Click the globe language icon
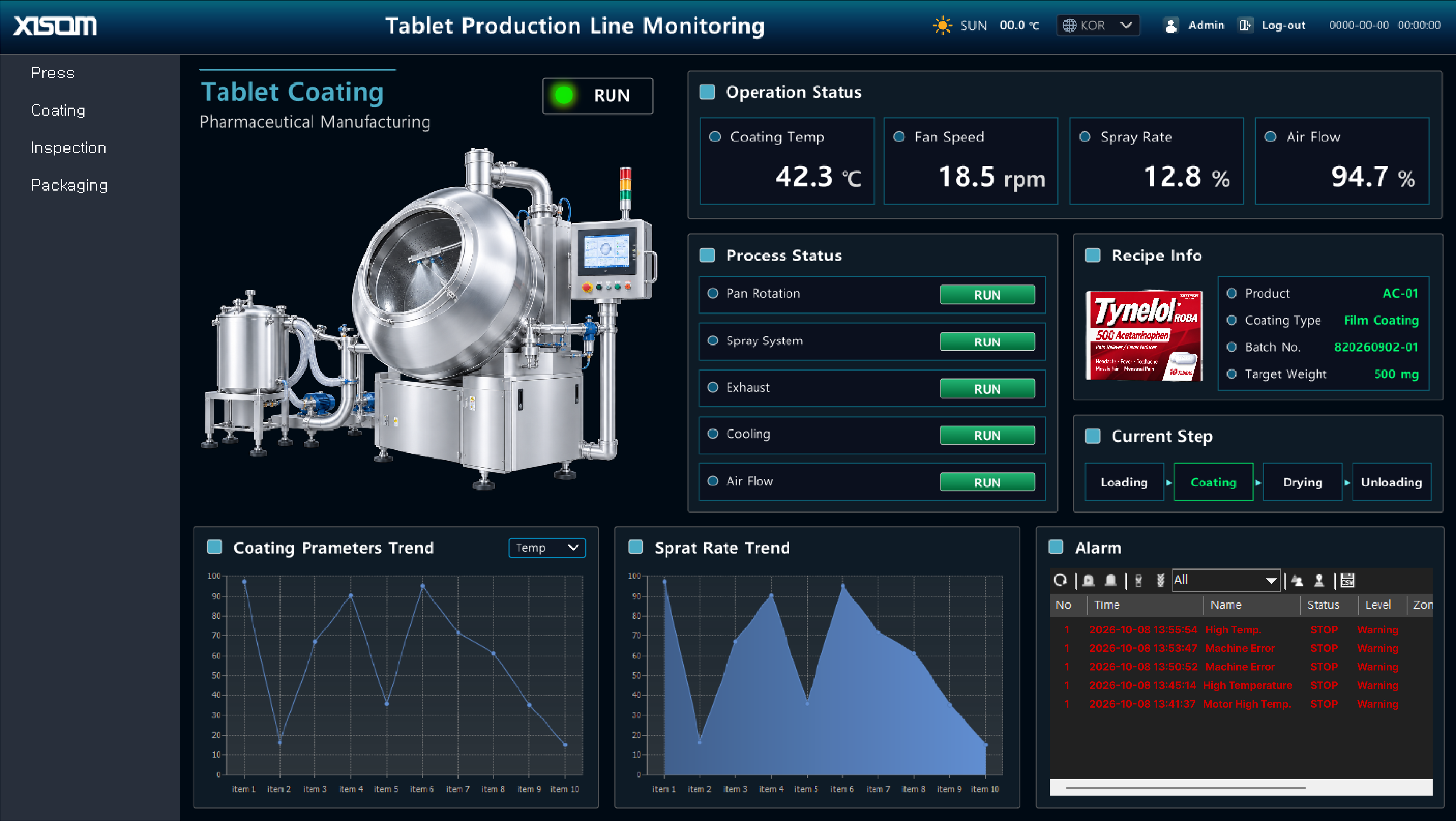Image resolution: width=1456 pixels, height=821 pixels. pyautogui.click(x=1069, y=25)
